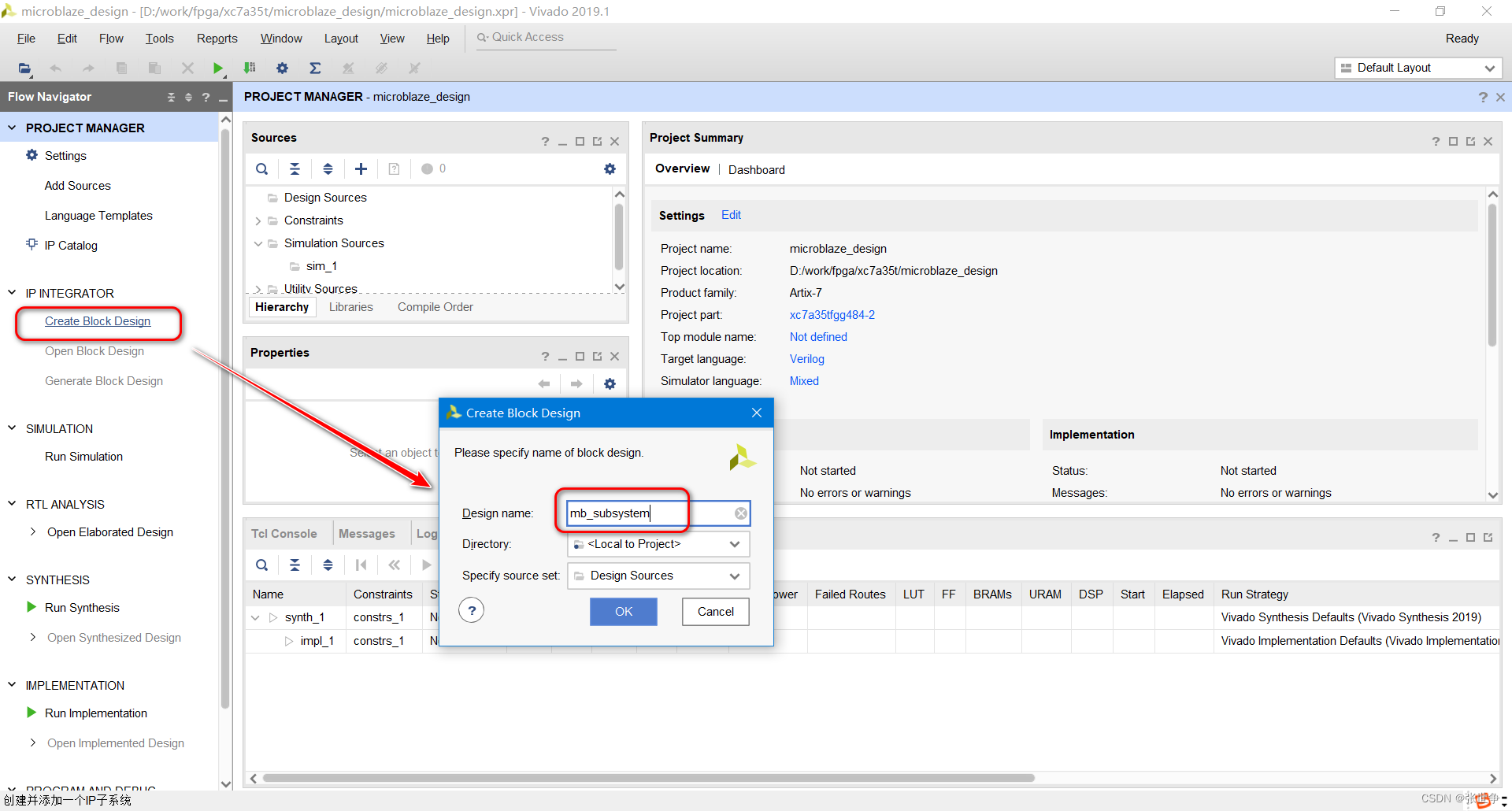This screenshot has height=811, width=1512.
Task: Select Add Sources in Flow Navigator
Action: (x=78, y=186)
